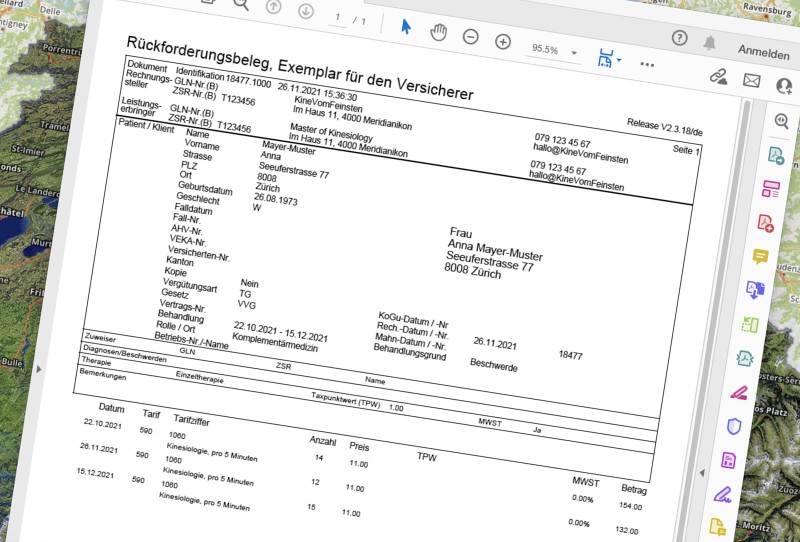Viewport: 800px width, 542px height.
Task: Open the Fill and Sign pen tool
Action: point(722,494)
